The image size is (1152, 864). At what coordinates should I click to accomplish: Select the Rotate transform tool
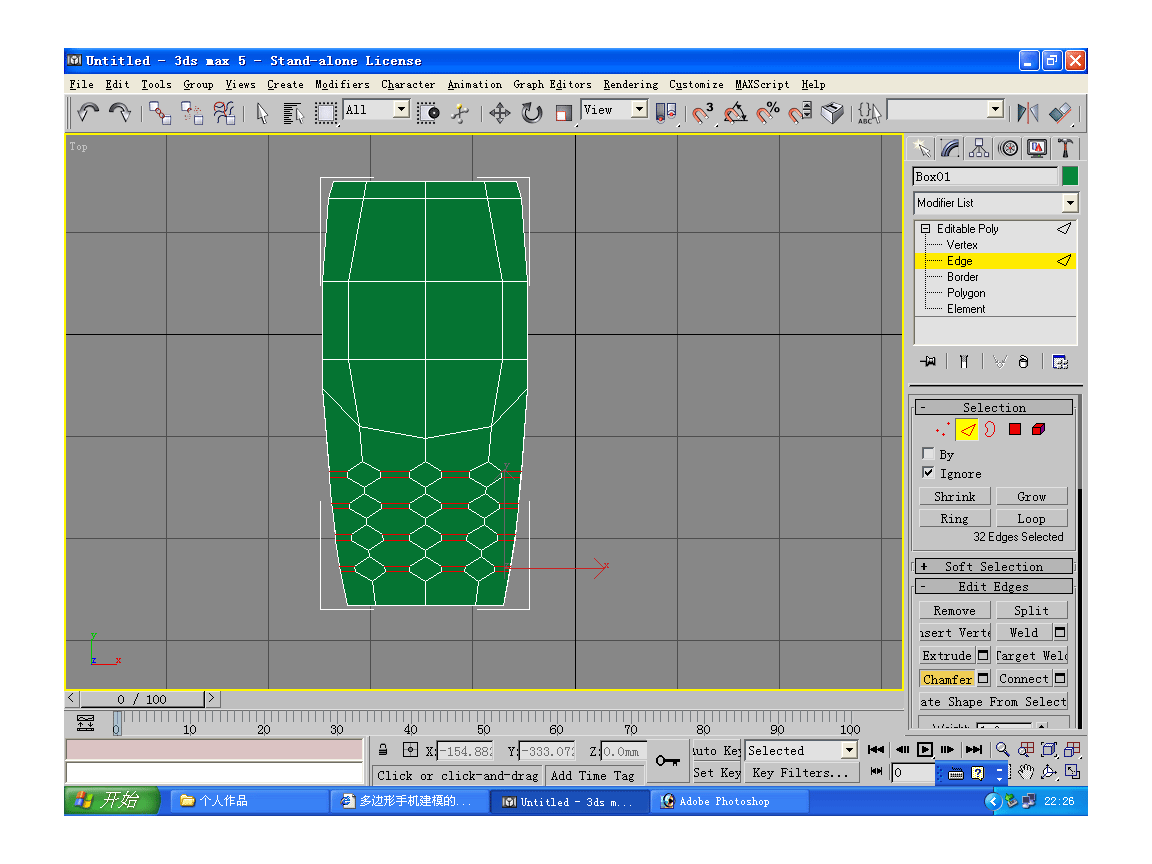pos(531,113)
